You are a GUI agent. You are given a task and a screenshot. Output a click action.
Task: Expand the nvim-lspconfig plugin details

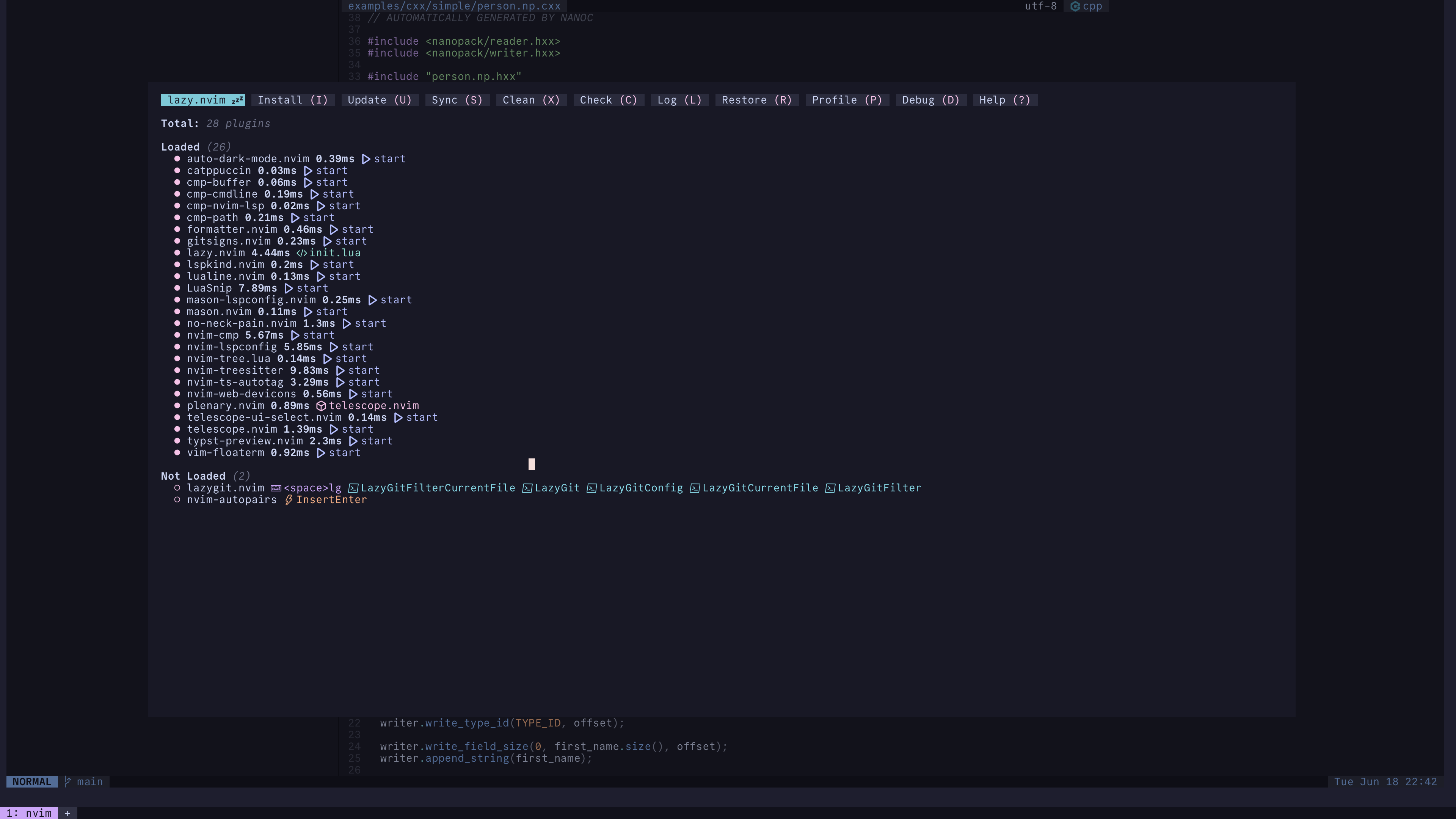[232, 347]
